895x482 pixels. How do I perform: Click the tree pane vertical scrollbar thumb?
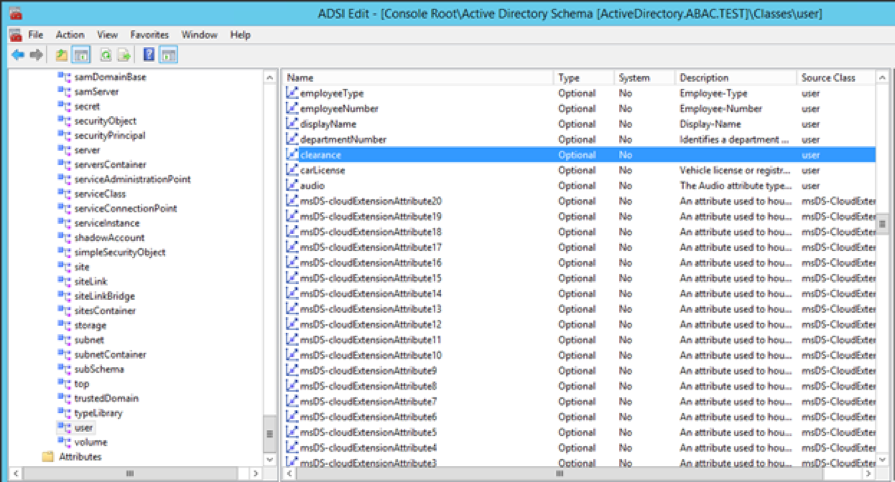pyautogui.click(x=270, y=433)
